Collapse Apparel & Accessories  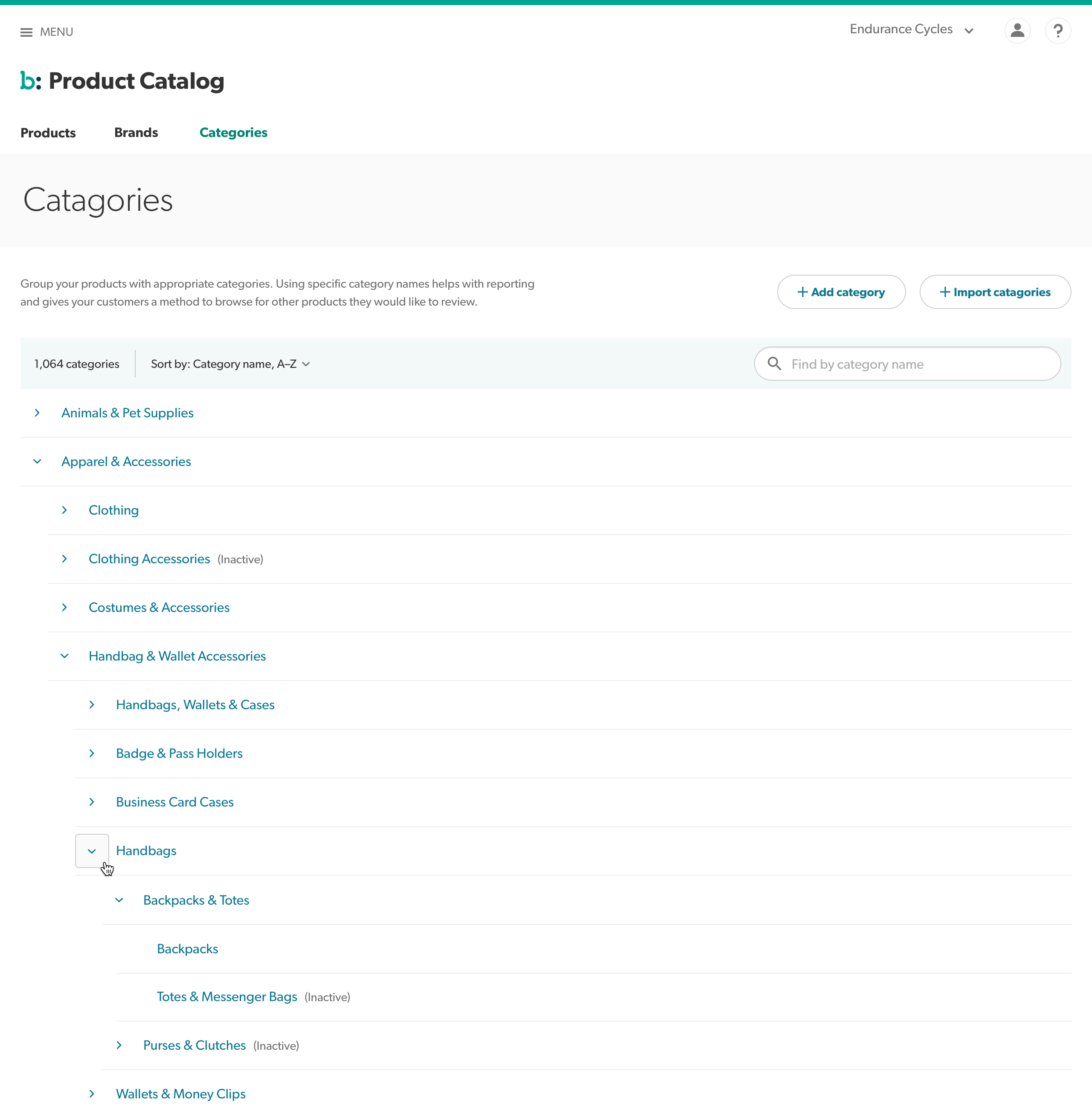(x=37, y=462)
